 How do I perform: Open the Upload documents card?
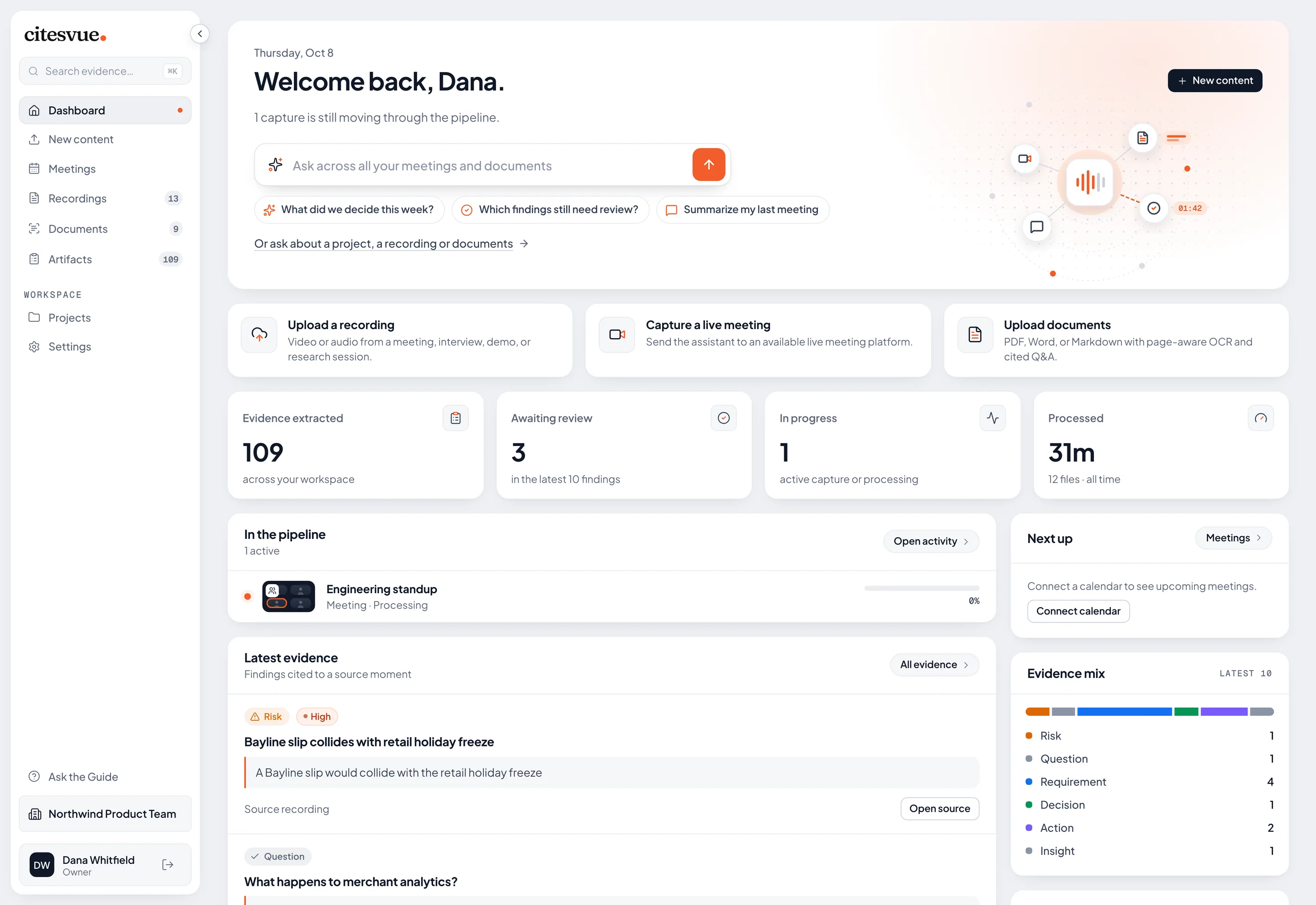[1116, 340]
